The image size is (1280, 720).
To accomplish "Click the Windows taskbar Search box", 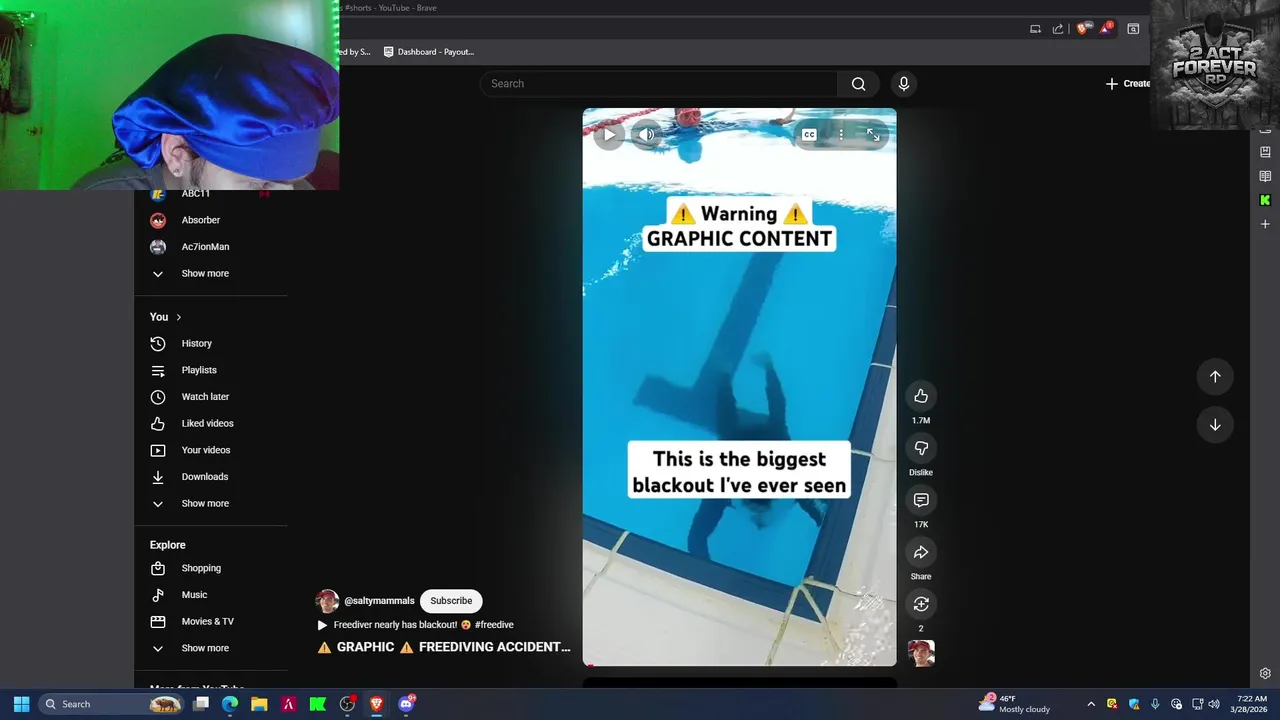I will (x=112, y=704).
